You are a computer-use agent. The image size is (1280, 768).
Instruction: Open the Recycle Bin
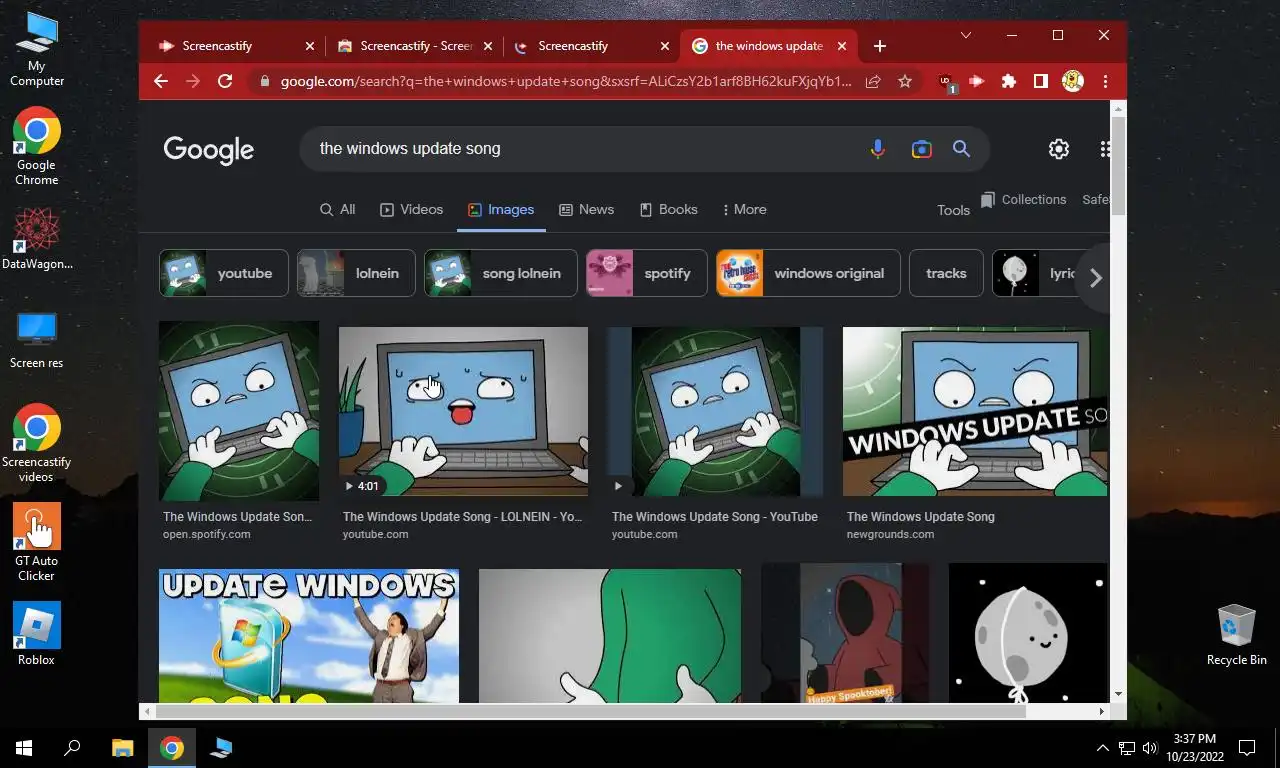(x=1237, y=635)
